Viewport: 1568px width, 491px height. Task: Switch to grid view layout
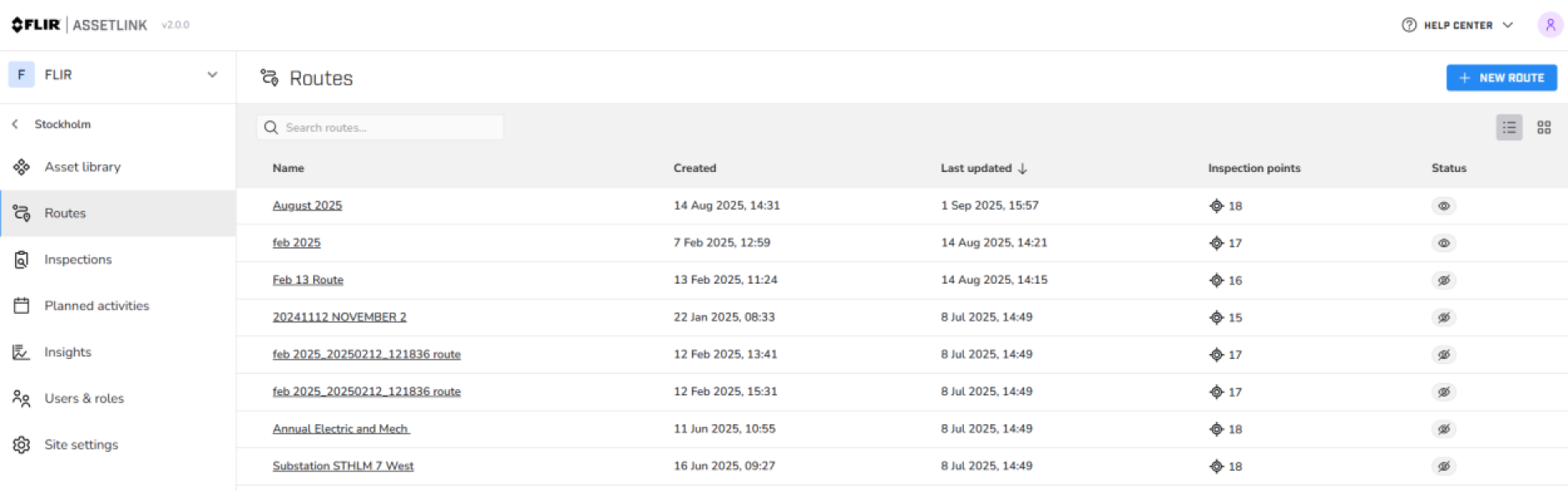coord(1543,128)
